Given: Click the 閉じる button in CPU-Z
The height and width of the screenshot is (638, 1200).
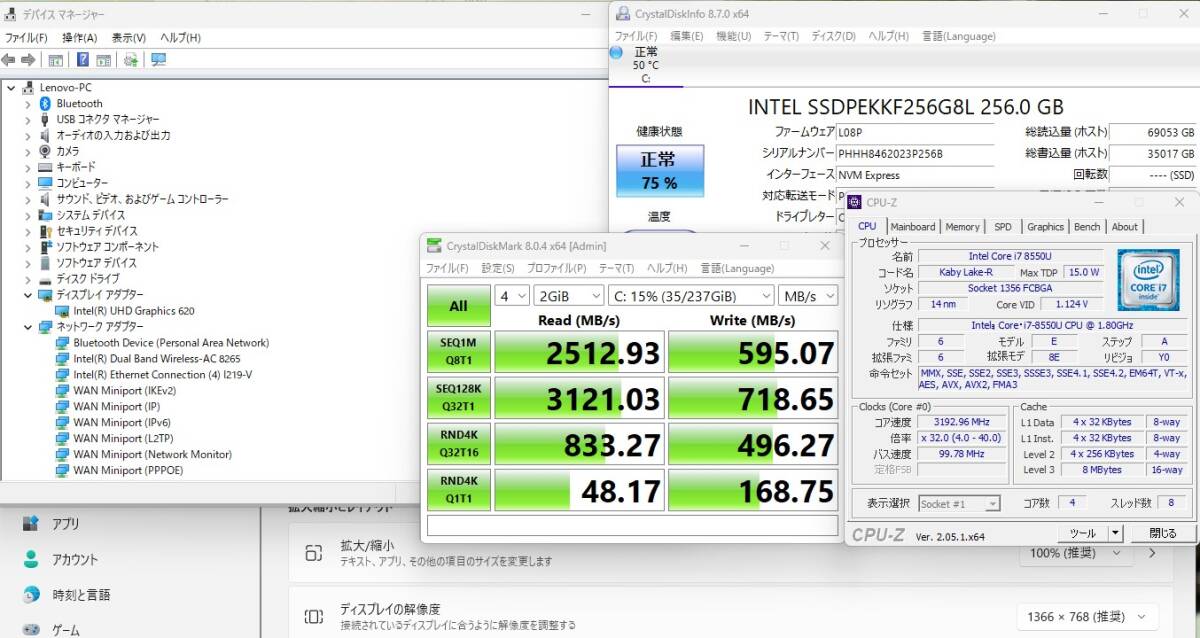Looking at the screenshot, I should coord(1162,533).
